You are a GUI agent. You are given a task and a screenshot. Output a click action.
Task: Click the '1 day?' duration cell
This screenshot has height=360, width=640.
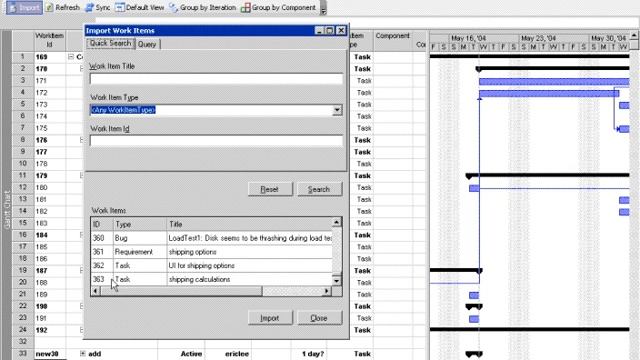309,354
